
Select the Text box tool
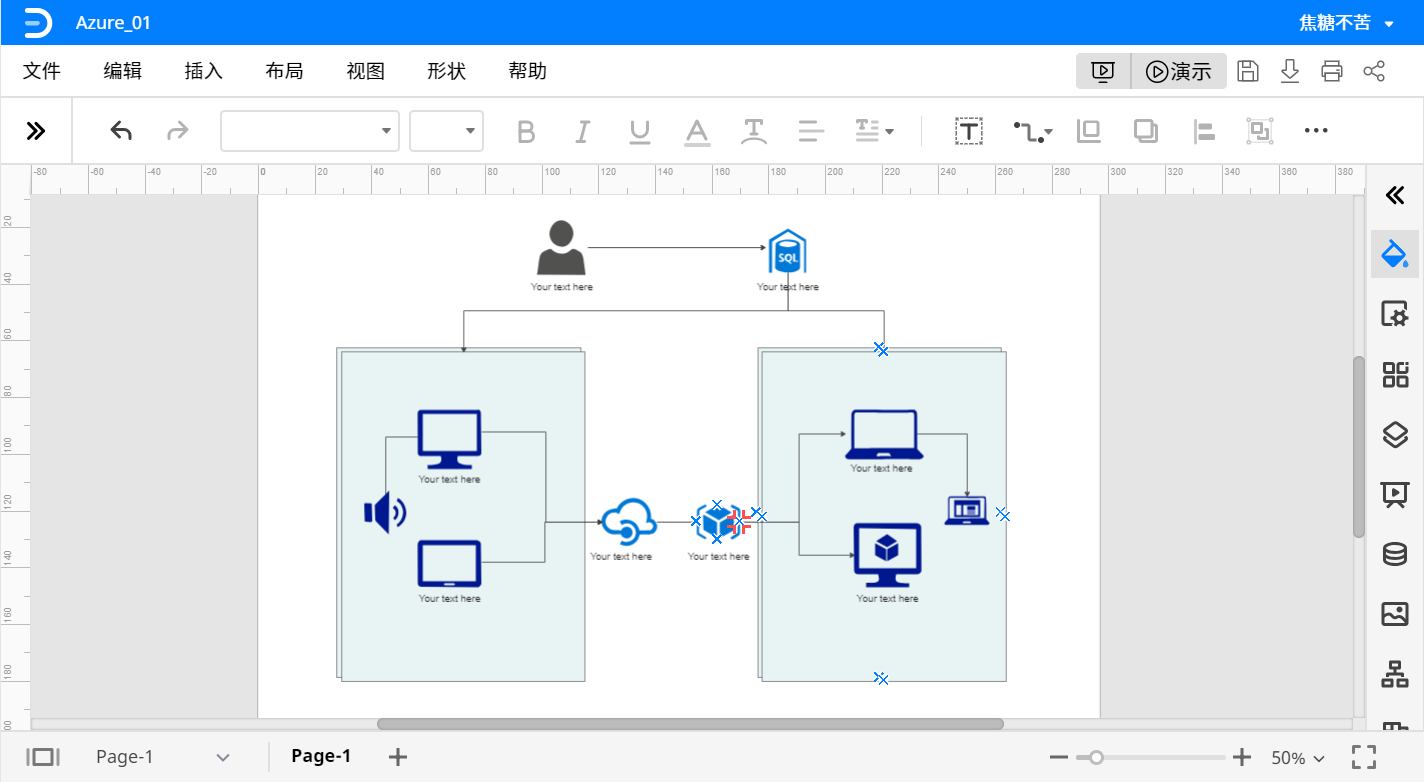point(969,131)
